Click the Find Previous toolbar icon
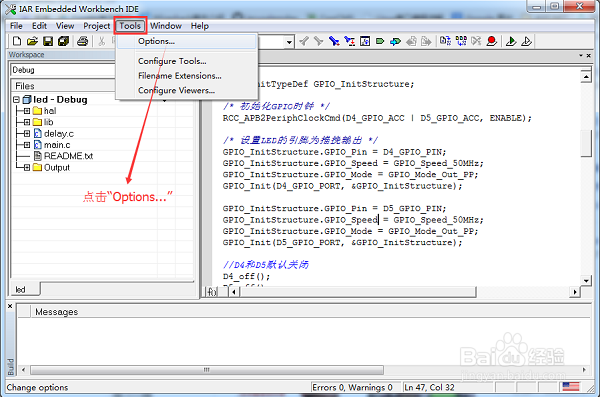Viewport: 600px width, 397px height. click(304, 41)
